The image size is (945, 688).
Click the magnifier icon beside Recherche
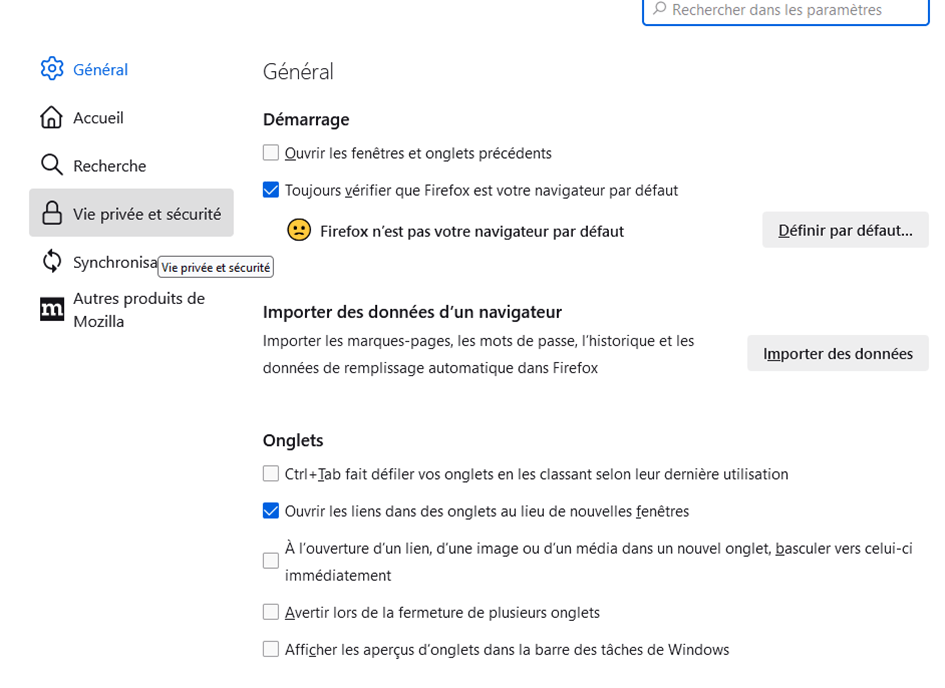[x=52, y=165]
